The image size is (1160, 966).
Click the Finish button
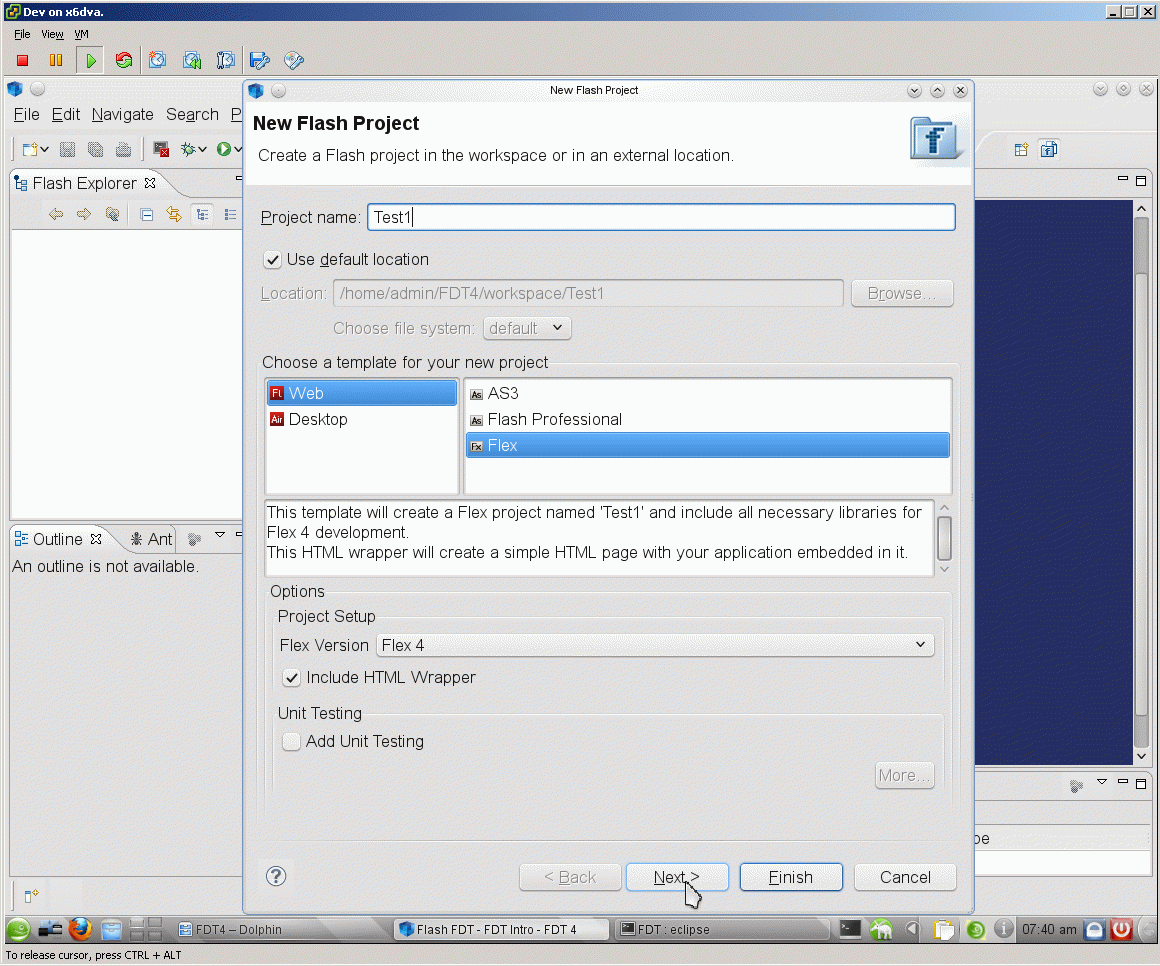[791, 877]
